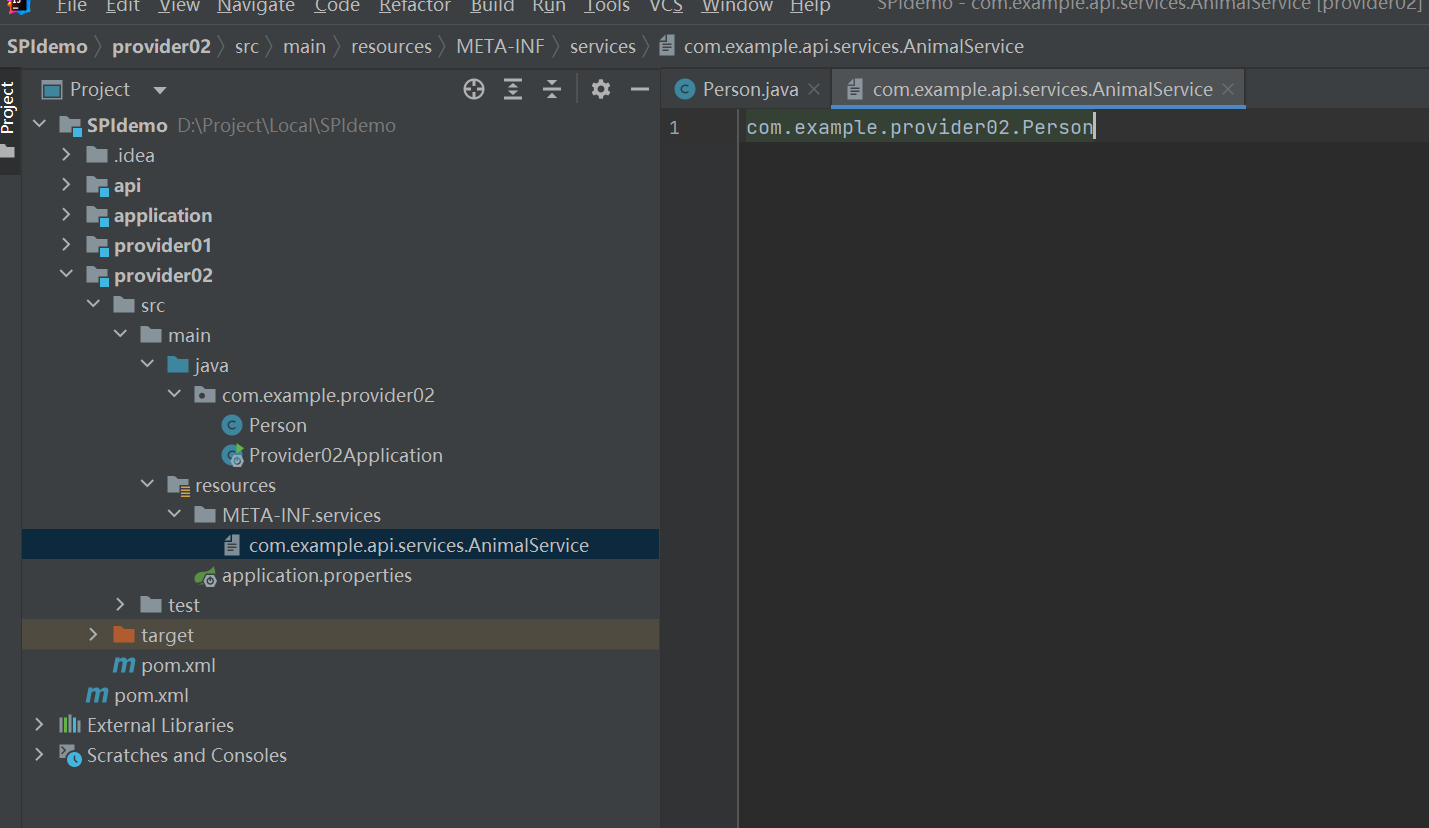Click the External Libraries icon
This screenshot has width=1429, height=828.
point(70,725)
